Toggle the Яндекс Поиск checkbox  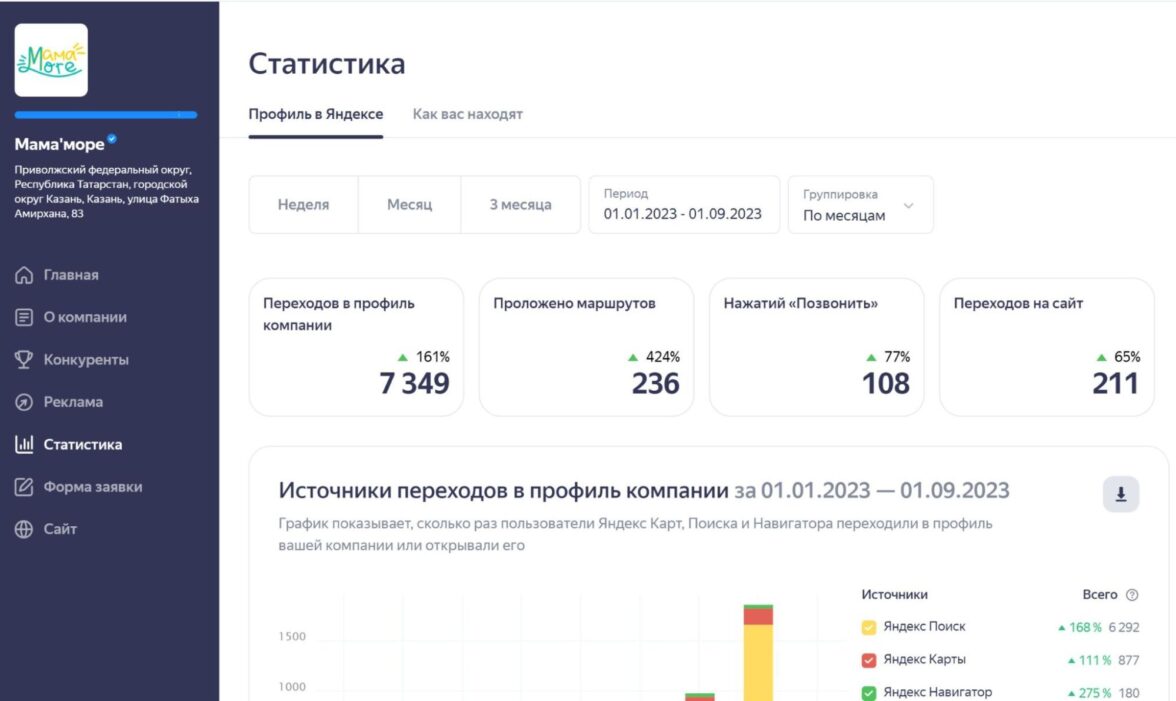tap(868, 628)
